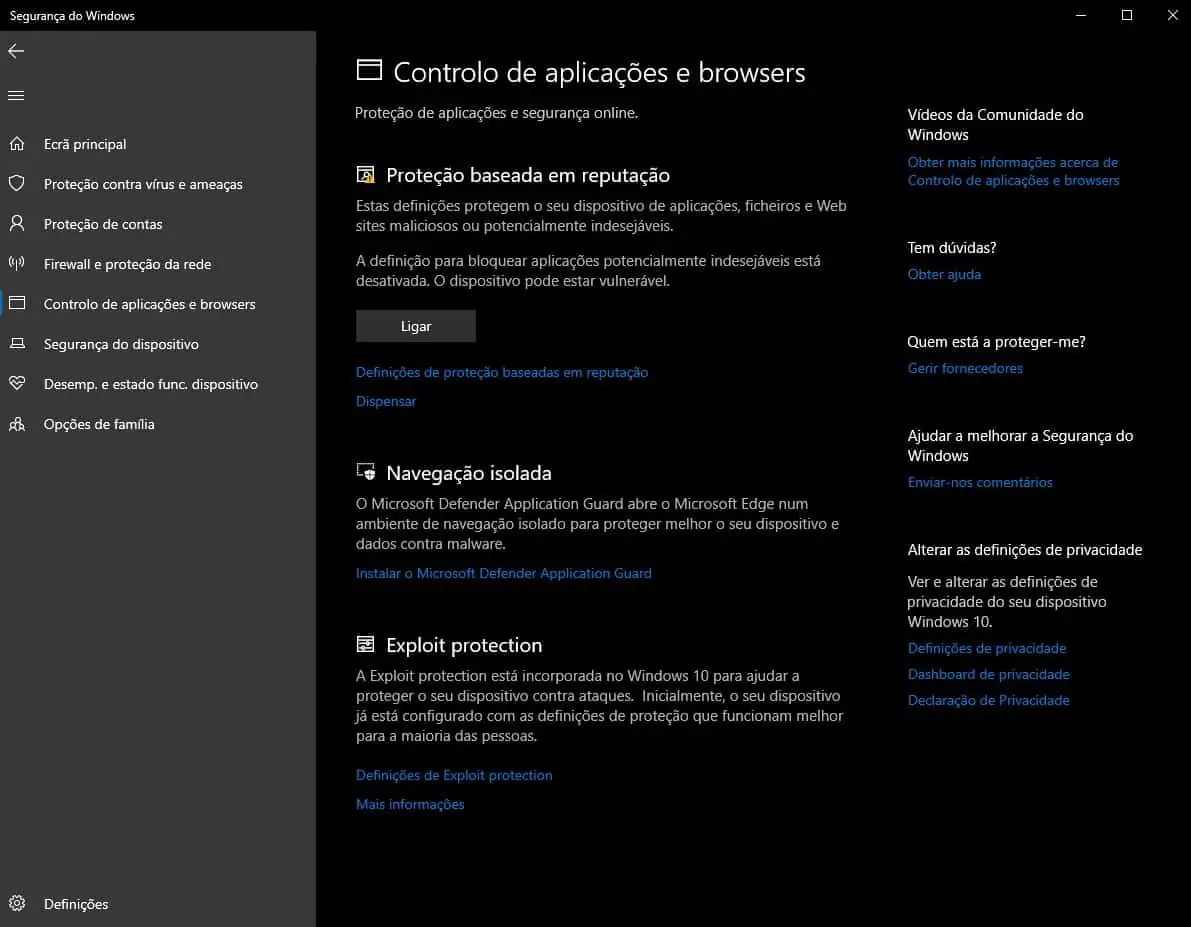Viewport: 1191px width, 927px height.
Task: Open Definições de proteção baseadas em reputação
Action: [x=502, y=372]
